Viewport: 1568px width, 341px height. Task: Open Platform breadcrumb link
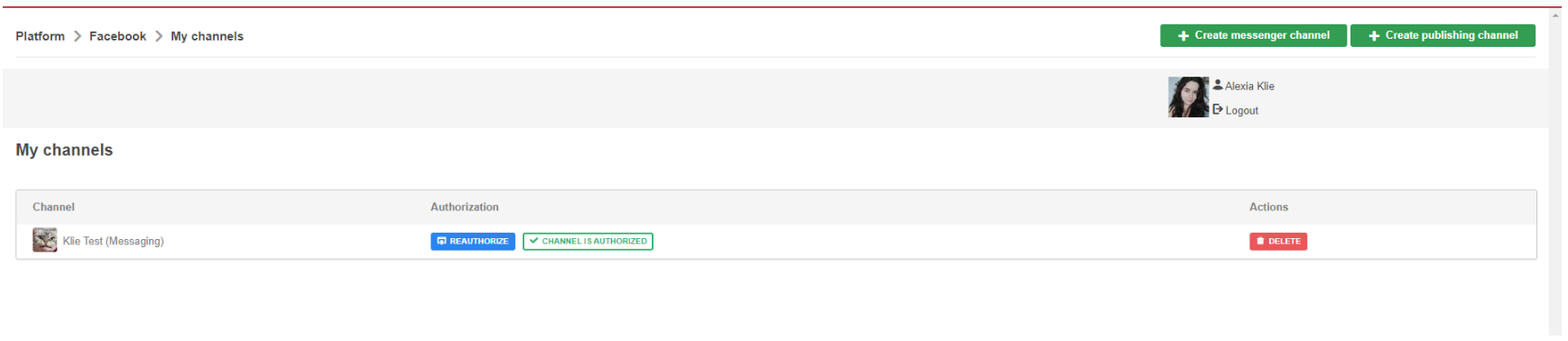point(40,36)
